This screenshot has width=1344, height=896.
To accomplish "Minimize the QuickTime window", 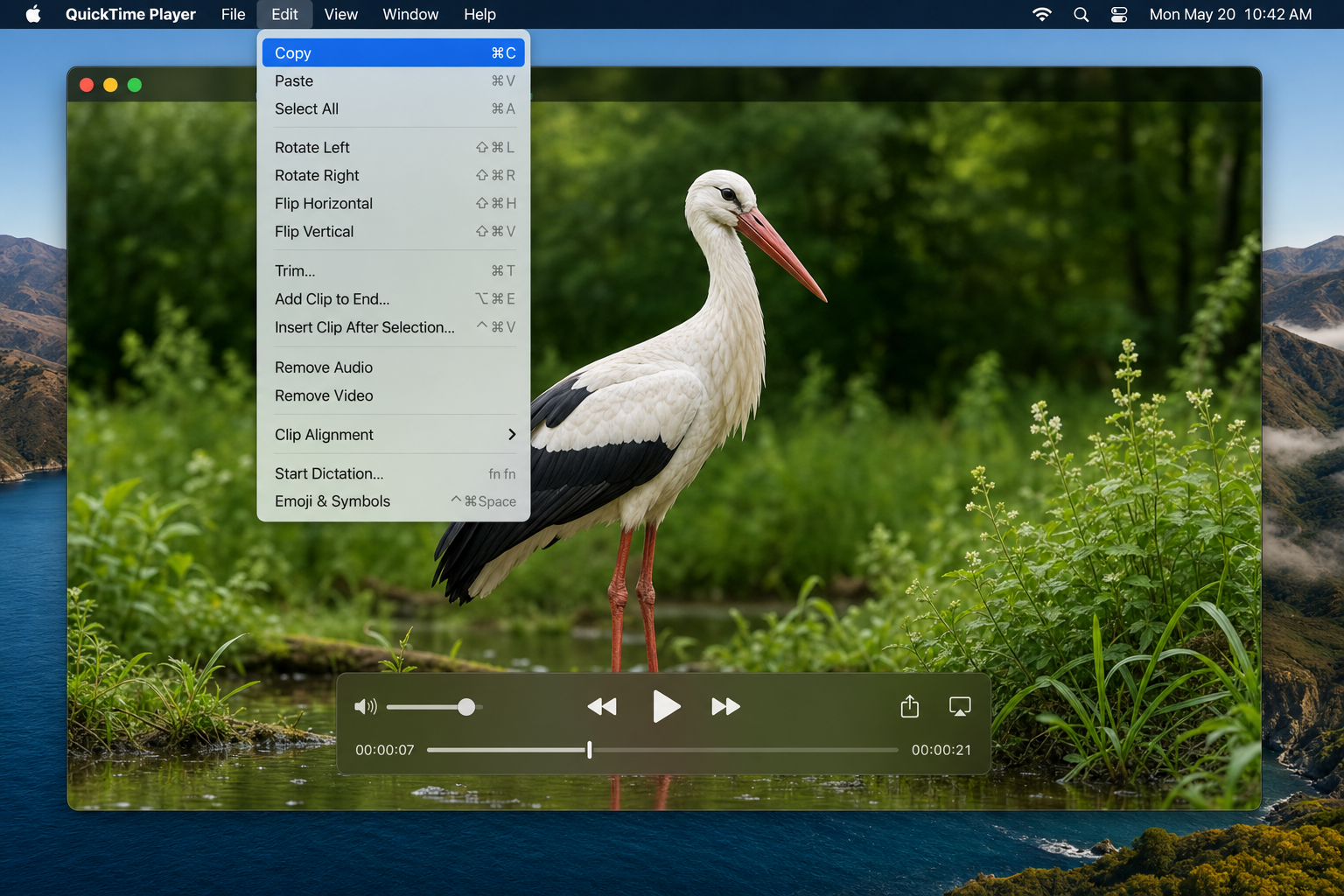I will pyautogui.click(x=110, y=85).
